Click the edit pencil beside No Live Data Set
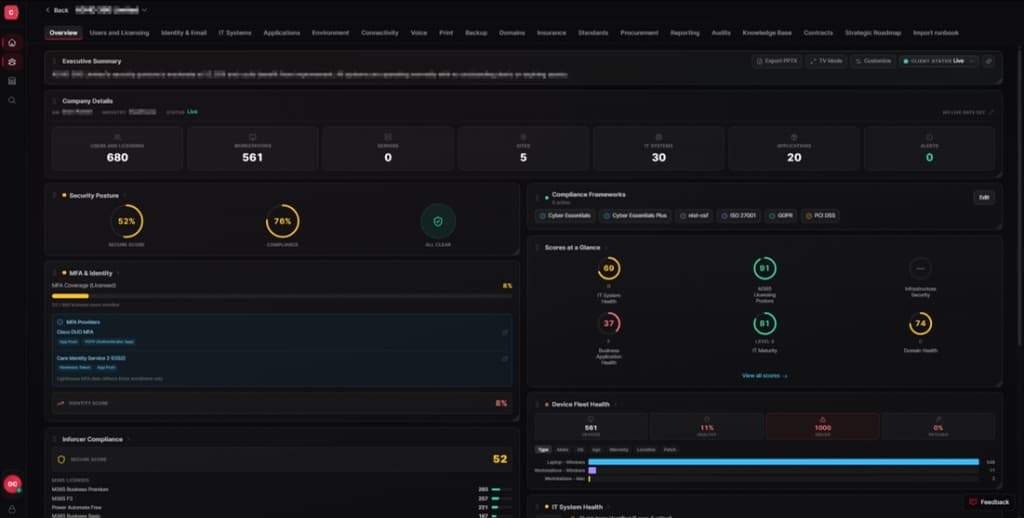 pyautogui.click(x=991, y=112)
